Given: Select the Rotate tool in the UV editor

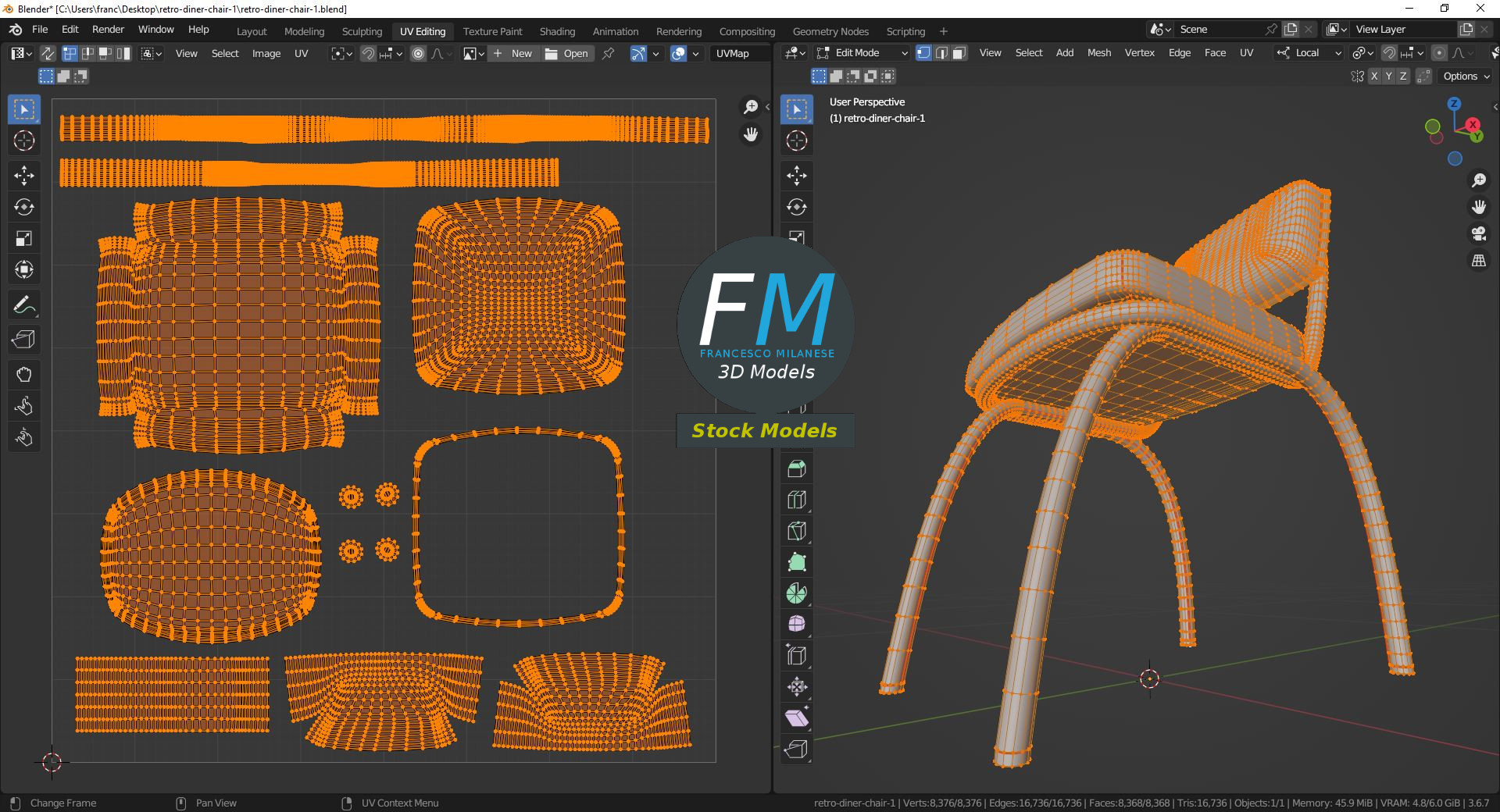Looking at the screenshot, I should pos(24,207).
